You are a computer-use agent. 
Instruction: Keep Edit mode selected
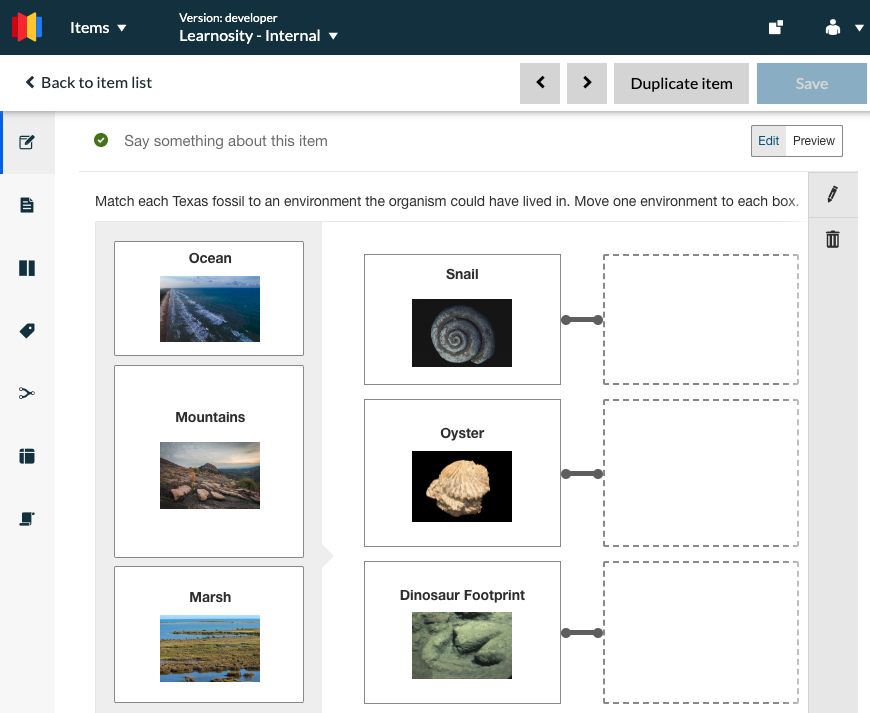tap(768, 140)
